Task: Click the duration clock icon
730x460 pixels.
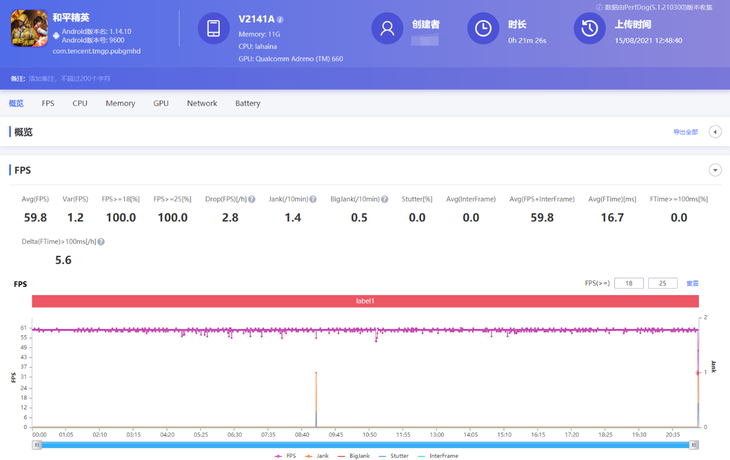Action: [483, 29]
